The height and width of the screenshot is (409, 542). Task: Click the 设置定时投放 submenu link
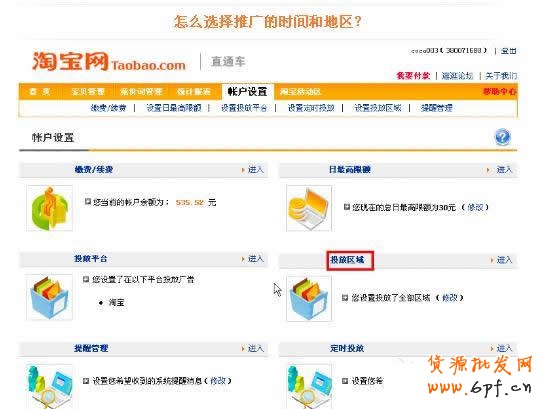[311, 108]
